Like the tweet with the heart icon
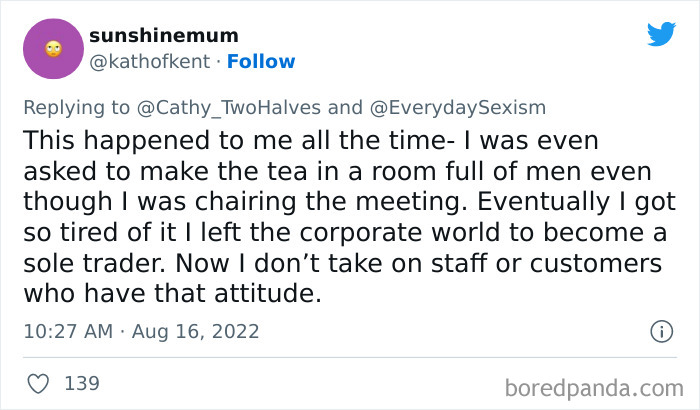Image resolution: width=700 pixels, height=410 pixels. pyautogui.click(x=39, y=383)
